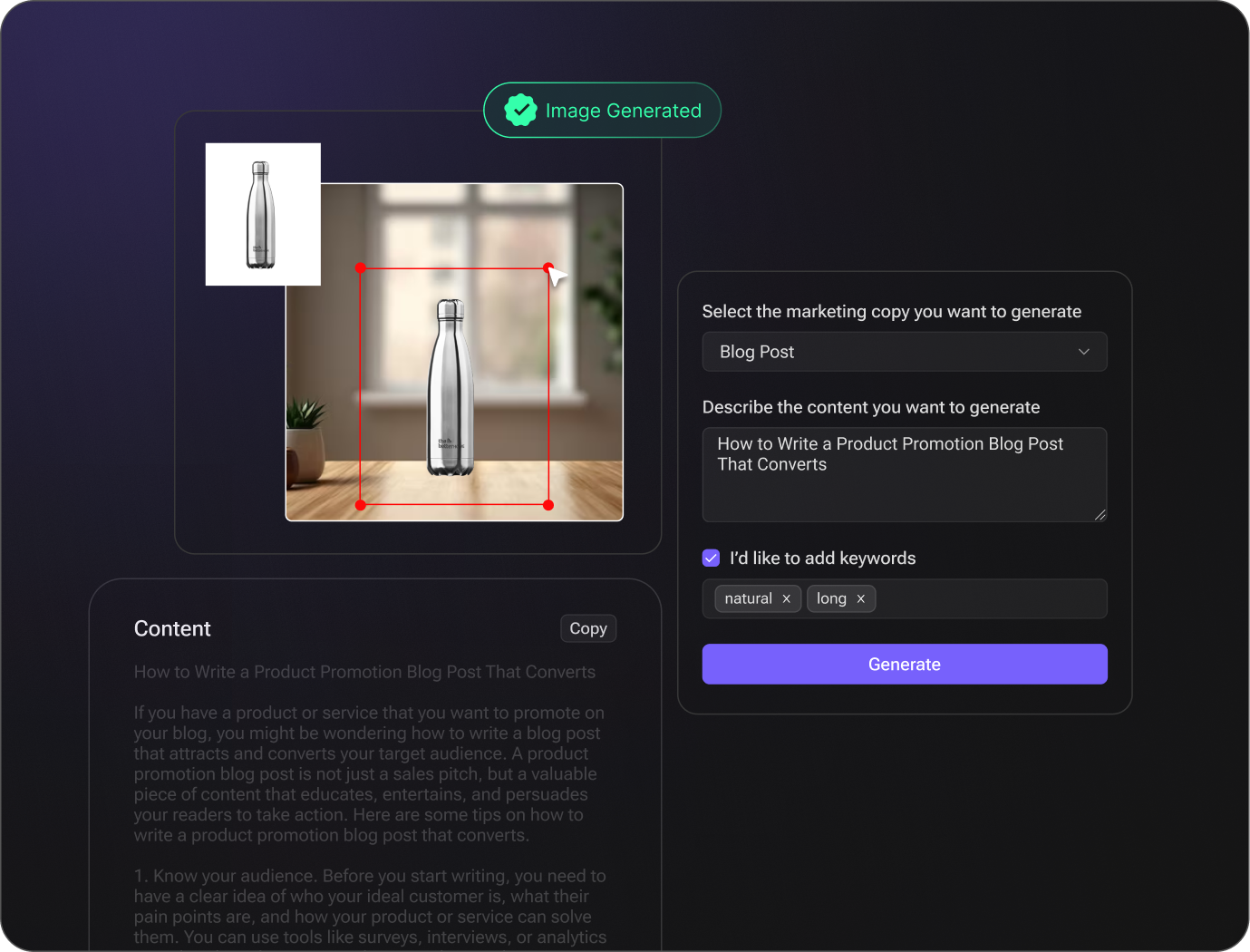
Task: Copy the generated content
Action: coord(588,628)
